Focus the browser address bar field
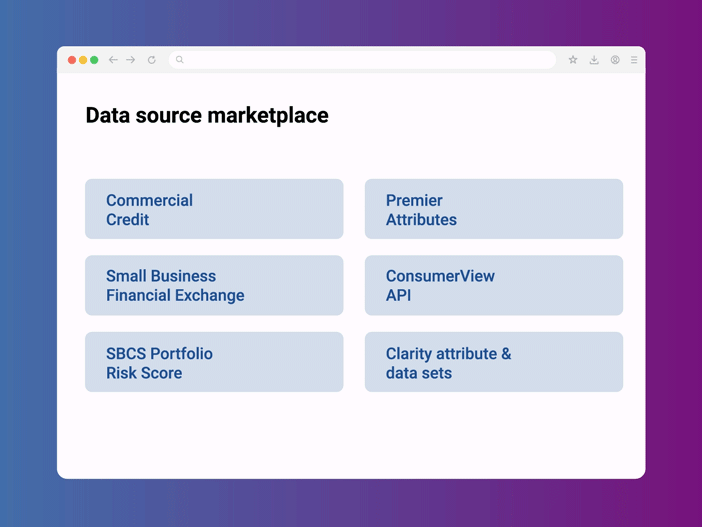Viewport: 702px width, 527px height. pos(365,60)
